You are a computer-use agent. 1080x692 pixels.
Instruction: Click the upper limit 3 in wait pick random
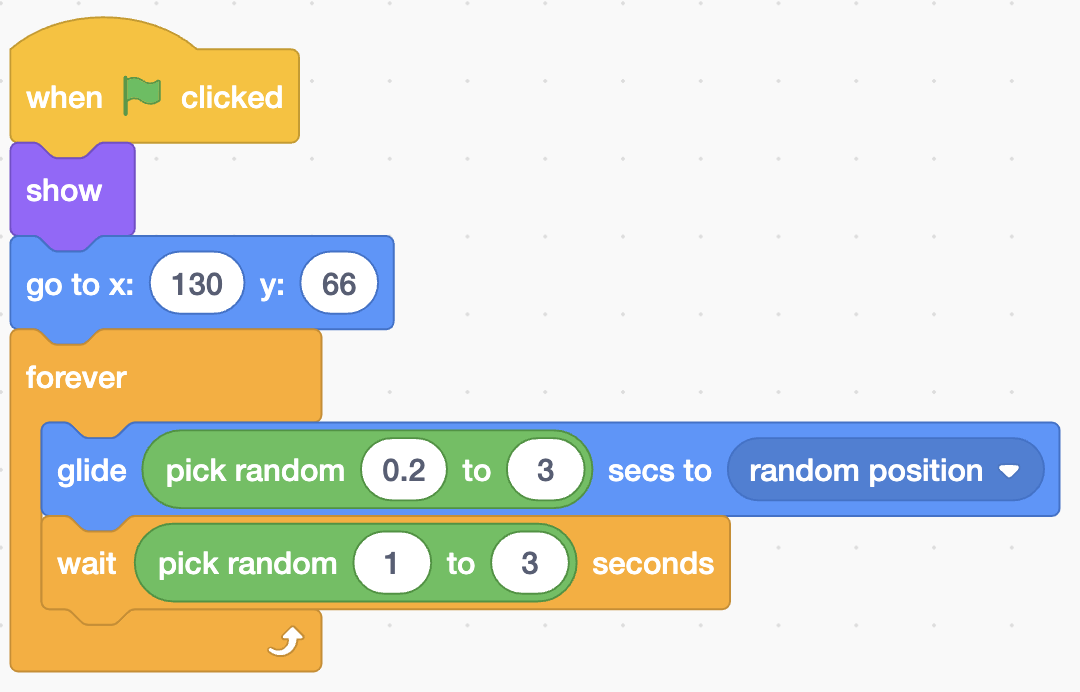point(530,563)
